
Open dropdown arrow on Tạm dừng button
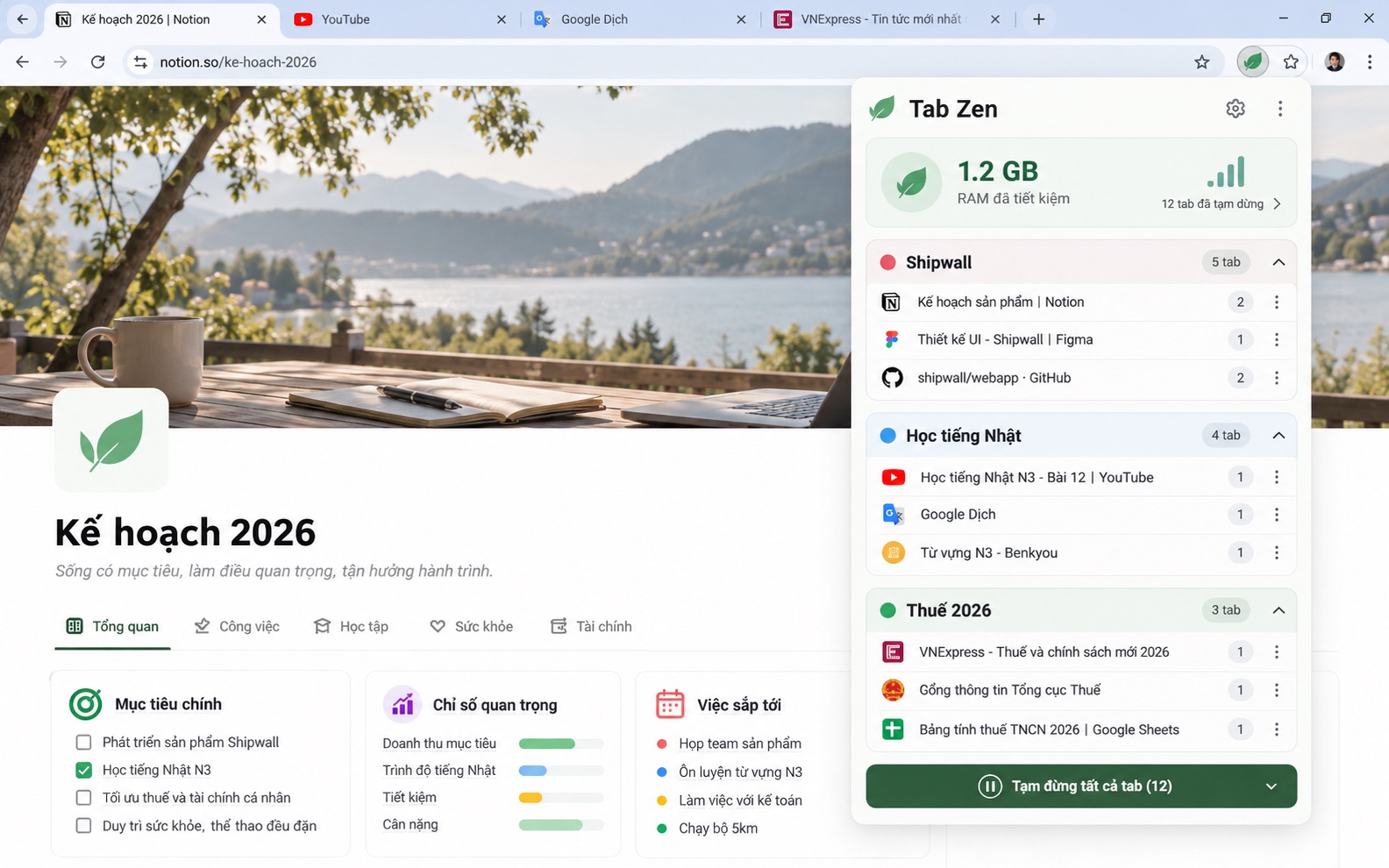coord(1271,786)
